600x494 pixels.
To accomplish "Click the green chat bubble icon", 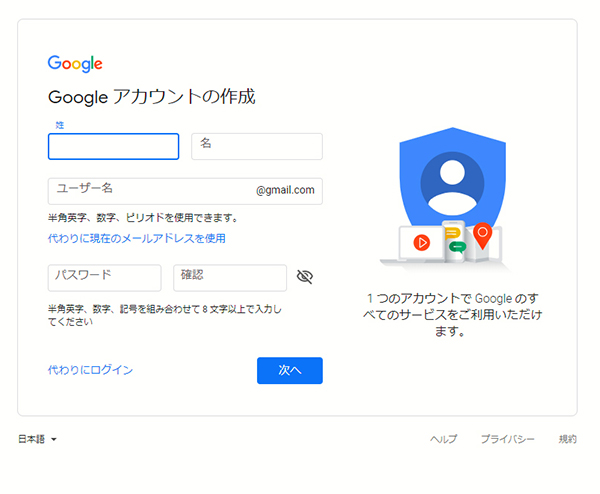I will 457,248.
